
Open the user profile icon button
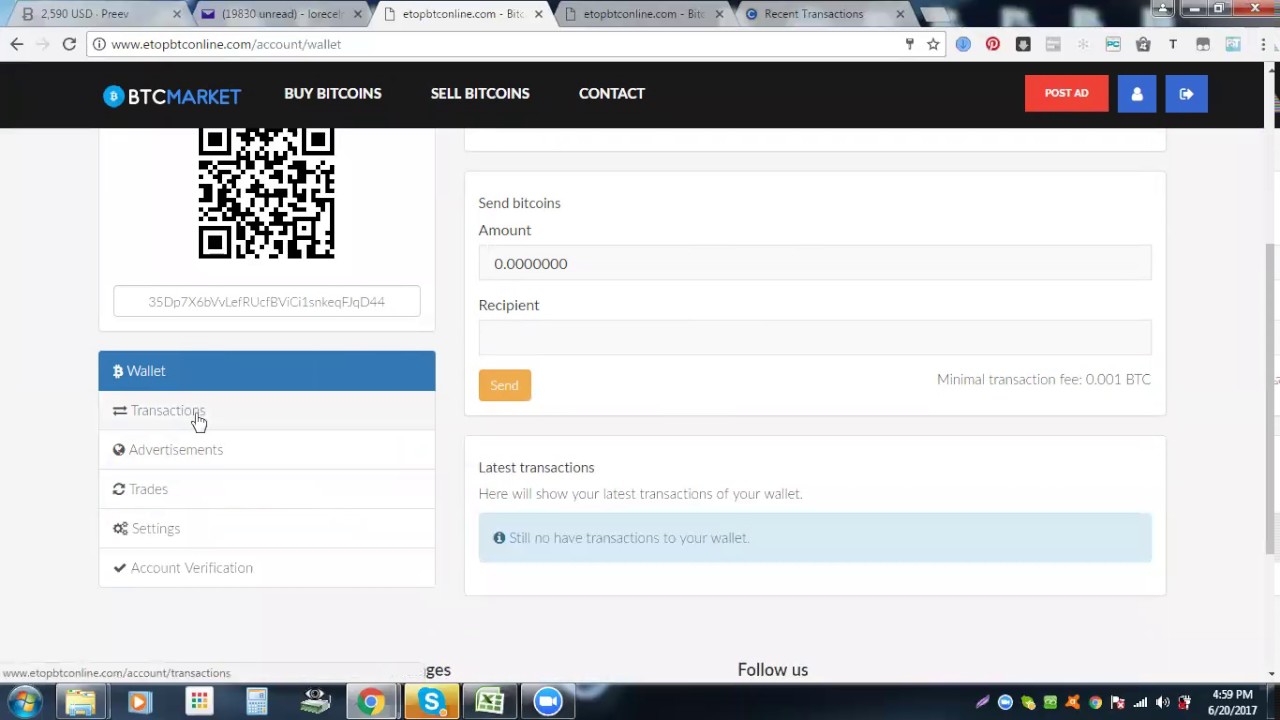pos(1137,94)
